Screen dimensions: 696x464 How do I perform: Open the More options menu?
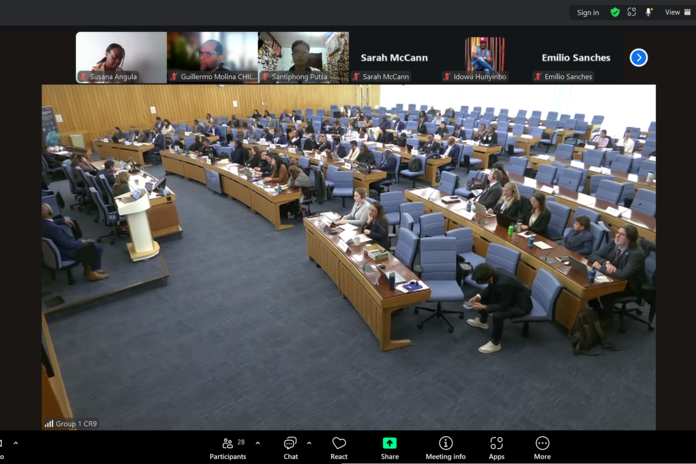coord(542,446)
